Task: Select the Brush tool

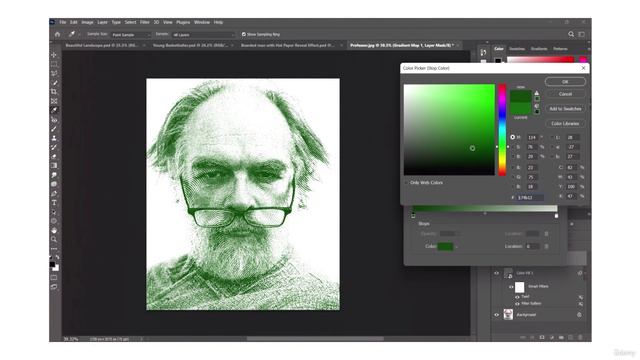Action: (x=54, y=129)
